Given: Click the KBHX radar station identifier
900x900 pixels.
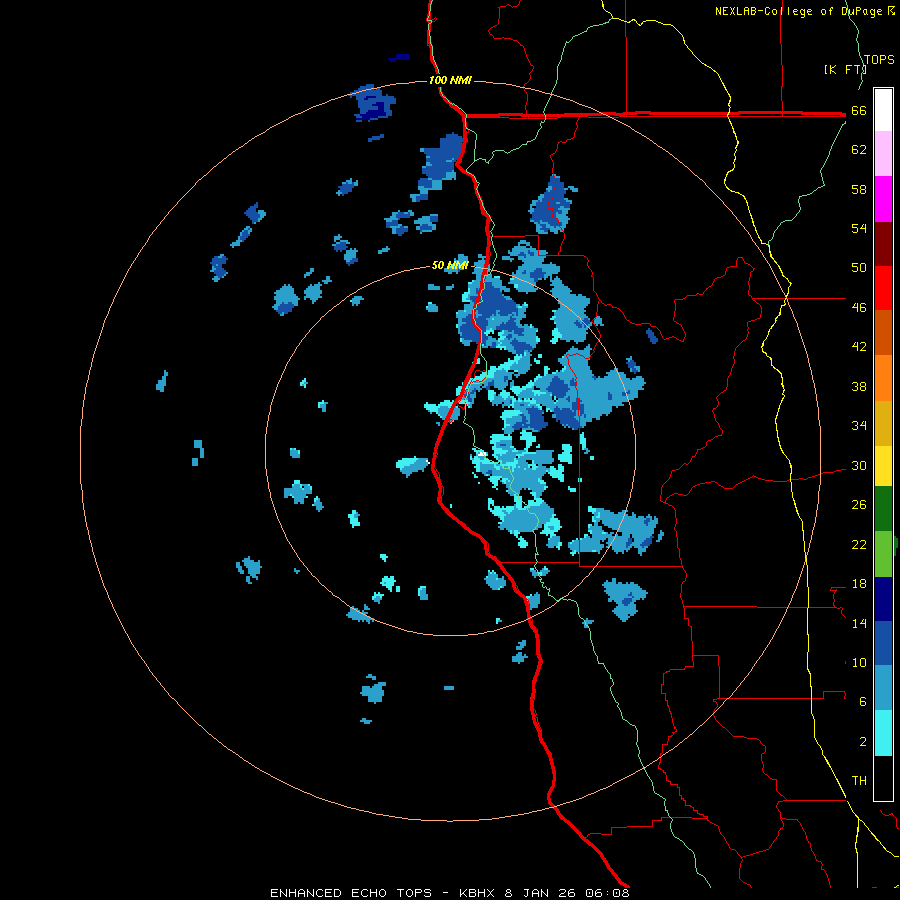Looking at the screenshot, I should pyautogui.click(x=476, y=893).
